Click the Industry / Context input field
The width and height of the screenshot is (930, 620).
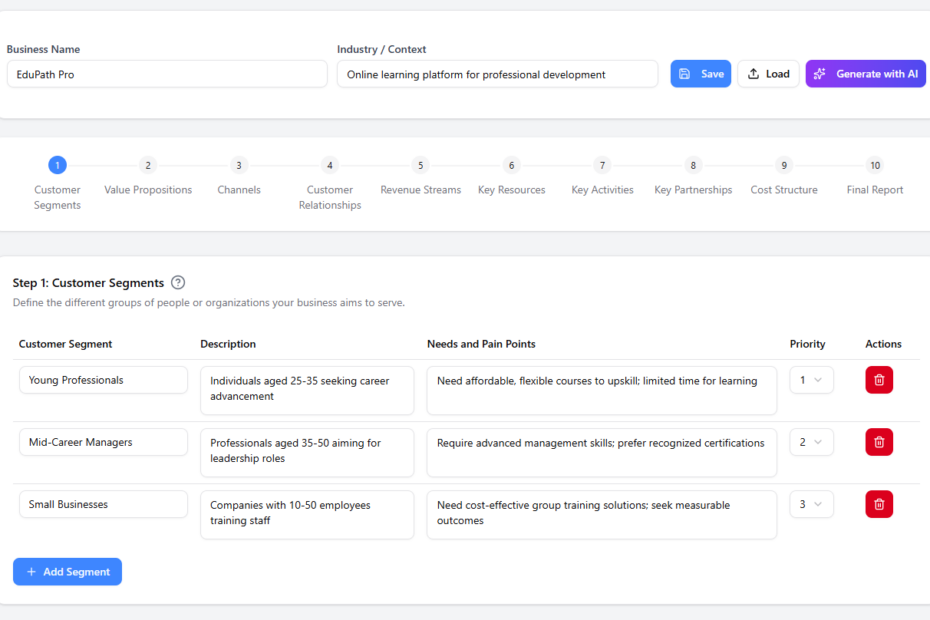click(x=497, y=74)
